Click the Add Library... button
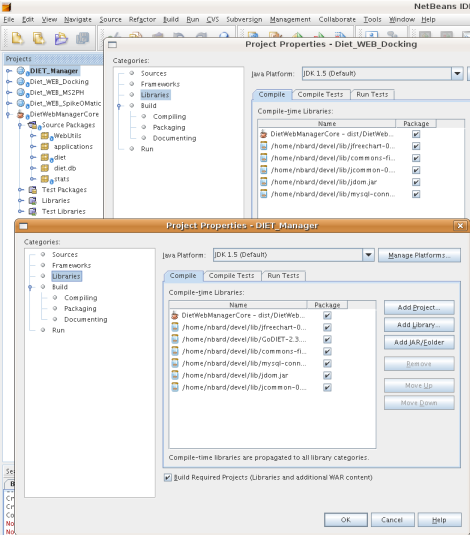The width and height of the screenshot is (470, 535). point(419,325)
